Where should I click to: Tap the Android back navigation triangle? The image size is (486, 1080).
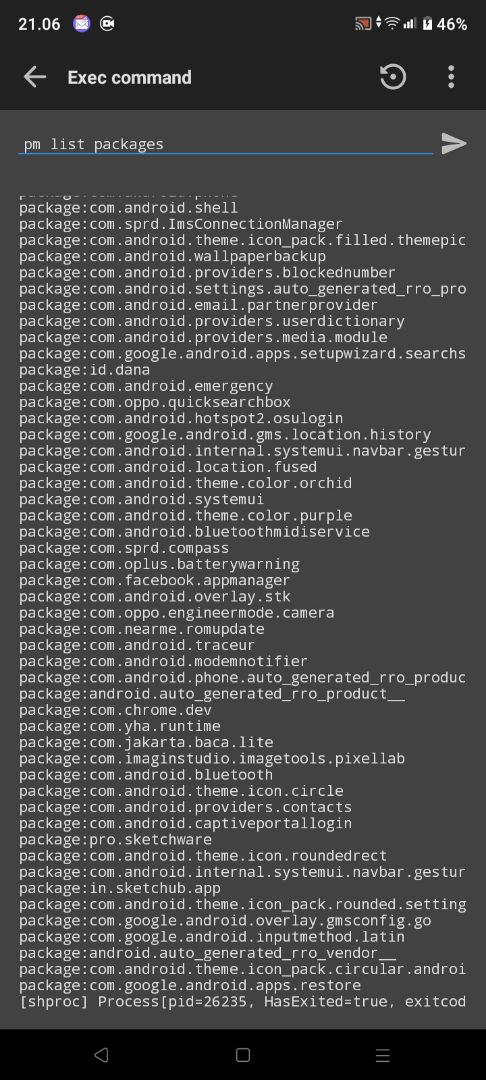(101, 1055)
